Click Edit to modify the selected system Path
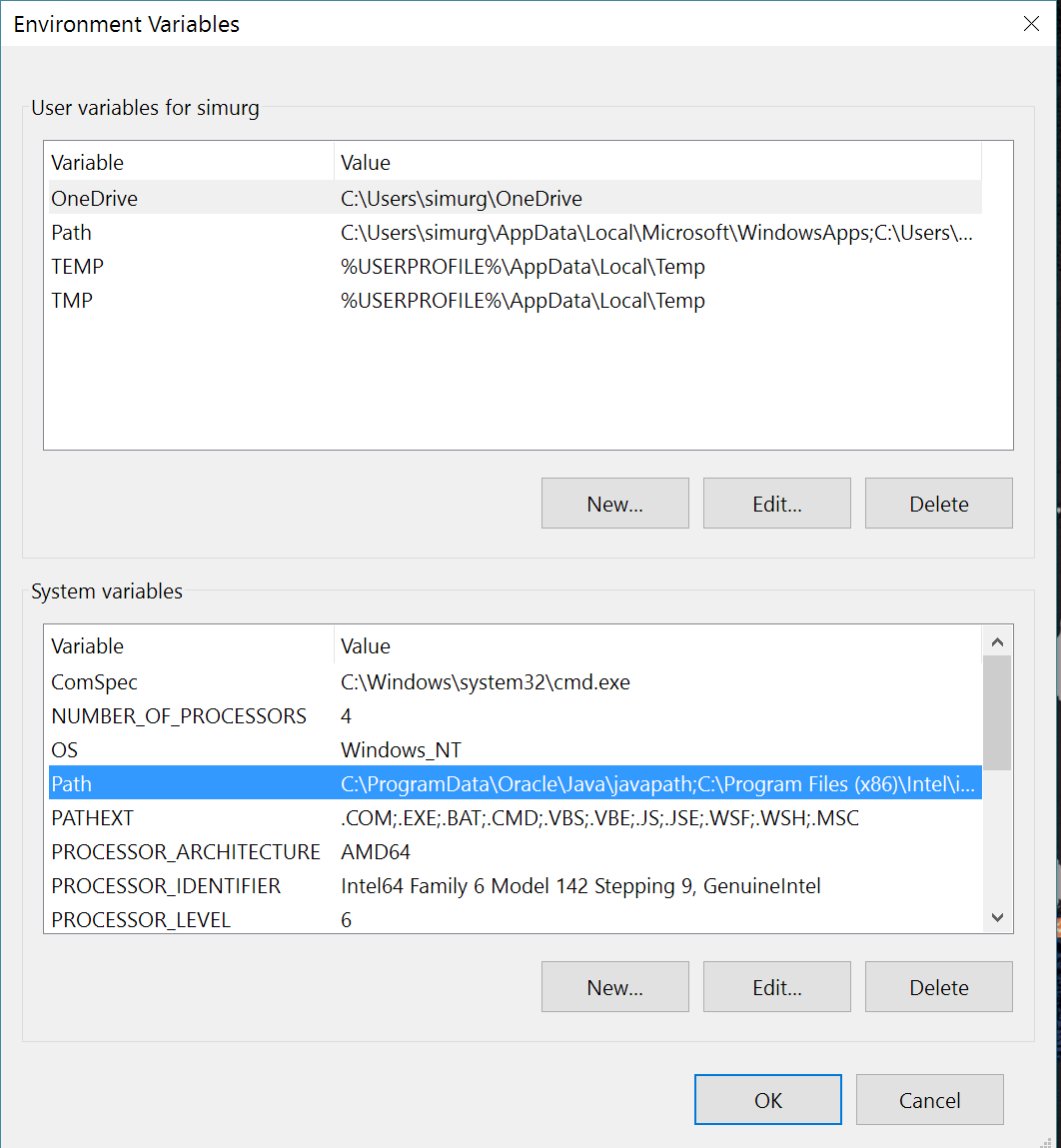This screenshot has height=1148, width=1061. [776, 986]
